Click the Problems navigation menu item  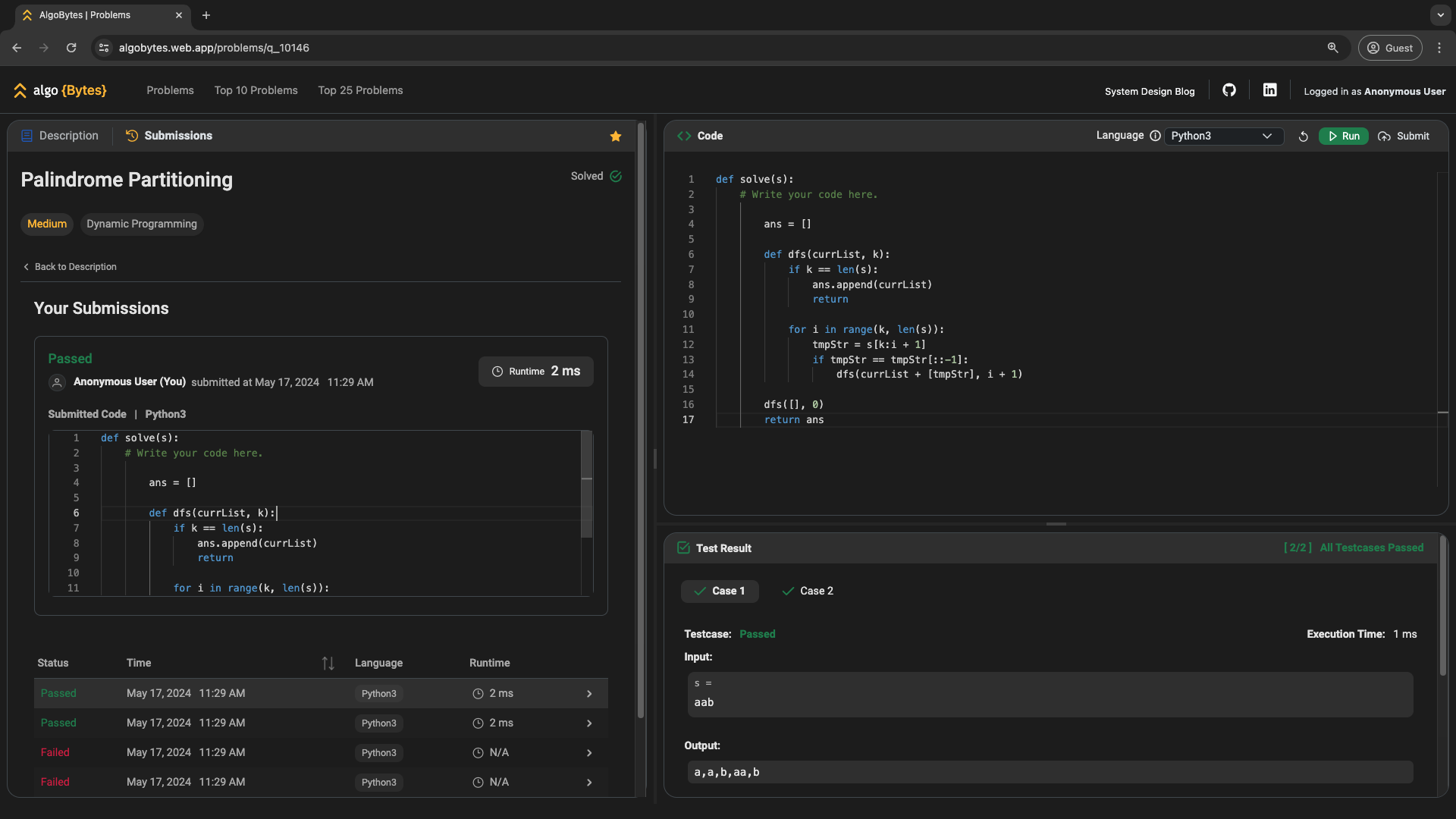[170, 91]
